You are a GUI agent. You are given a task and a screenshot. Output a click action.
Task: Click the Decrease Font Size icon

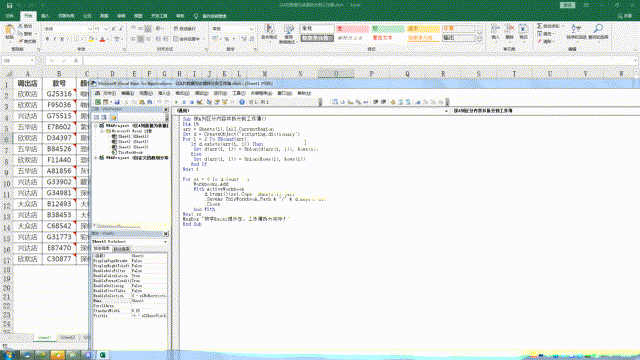pyautogui.click(x=120, y=29)
